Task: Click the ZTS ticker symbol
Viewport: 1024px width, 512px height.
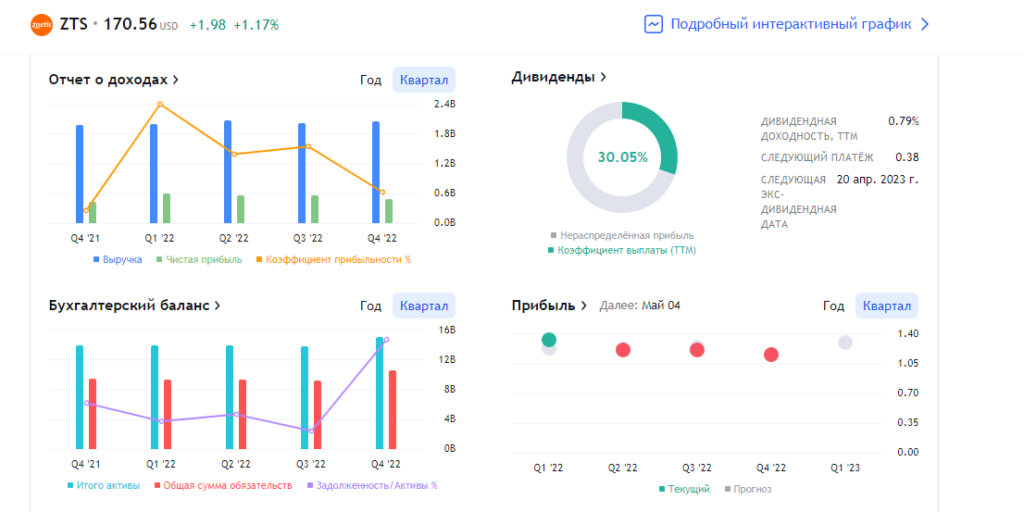Action: pos(73,25)
